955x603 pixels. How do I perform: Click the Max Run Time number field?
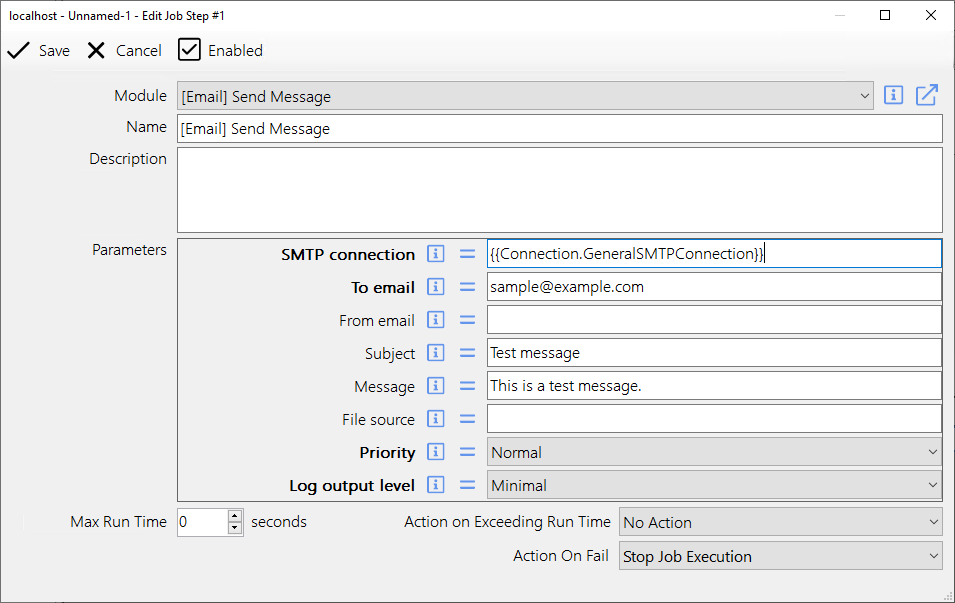[203, 522]
